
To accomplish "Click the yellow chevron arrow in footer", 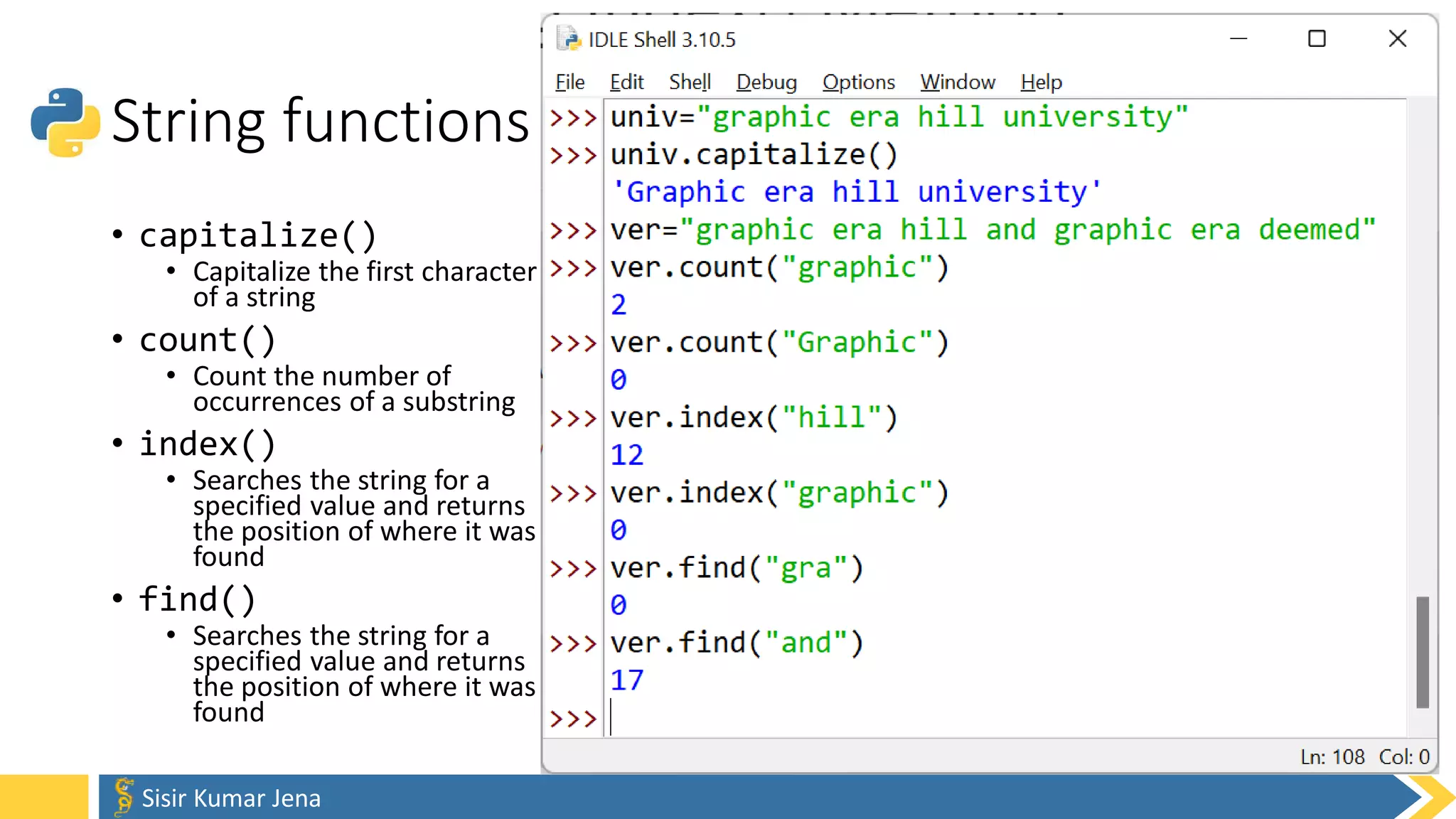I will (x=1430, y=797).
